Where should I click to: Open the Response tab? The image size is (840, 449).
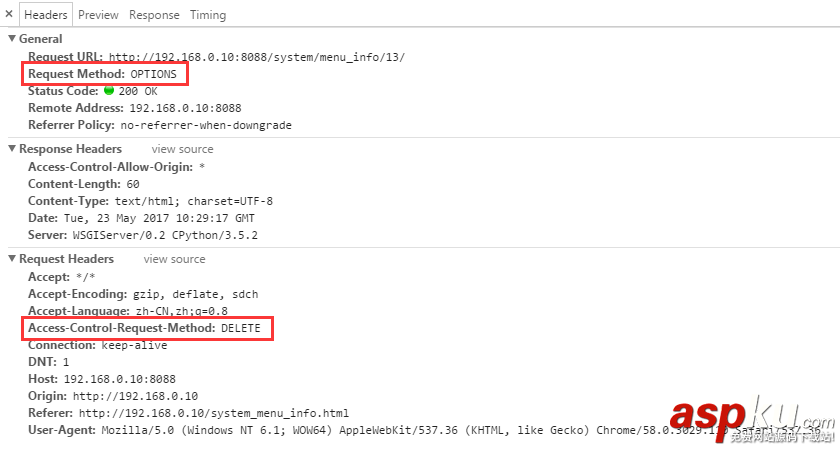tap(154, 15)
